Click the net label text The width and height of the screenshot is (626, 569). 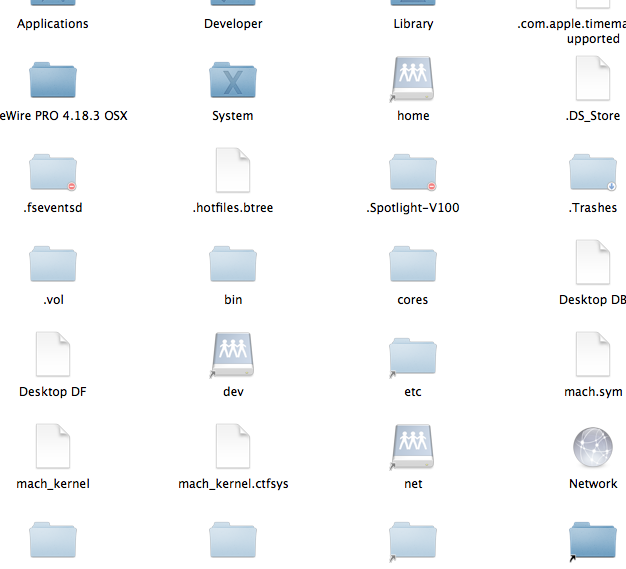[x=413, y=484]
